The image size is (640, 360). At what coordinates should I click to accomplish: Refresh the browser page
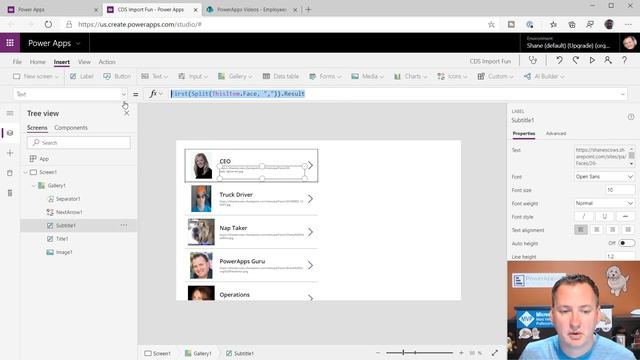click(x=48, y=24)
